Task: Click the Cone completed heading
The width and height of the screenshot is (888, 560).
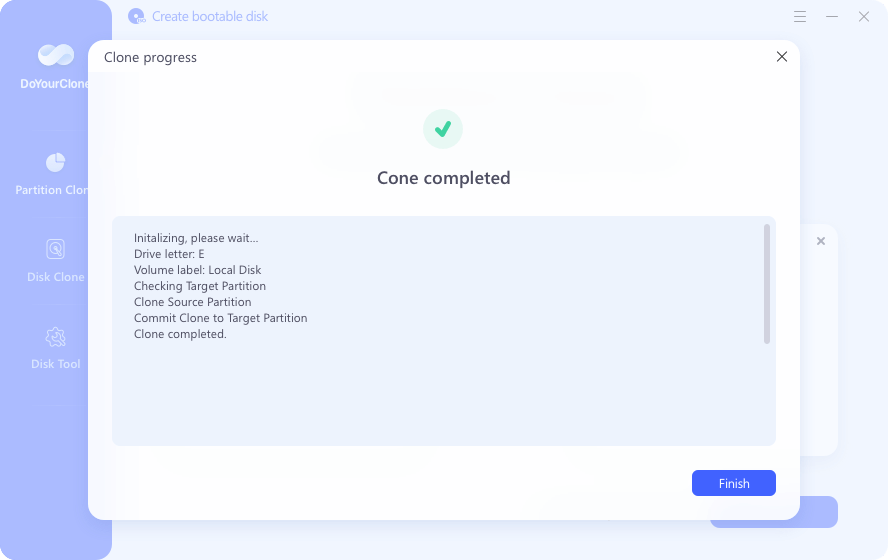Action: coord(443,178)
